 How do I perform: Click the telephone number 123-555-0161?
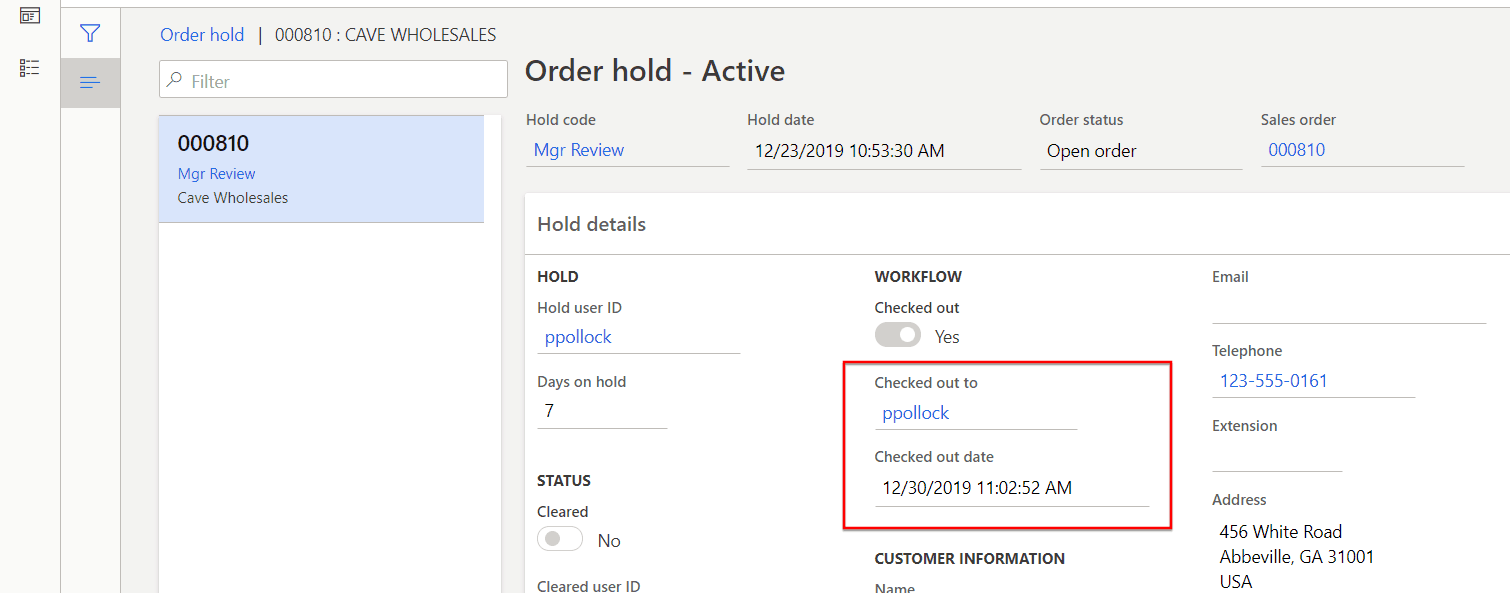coord(1274,381)
